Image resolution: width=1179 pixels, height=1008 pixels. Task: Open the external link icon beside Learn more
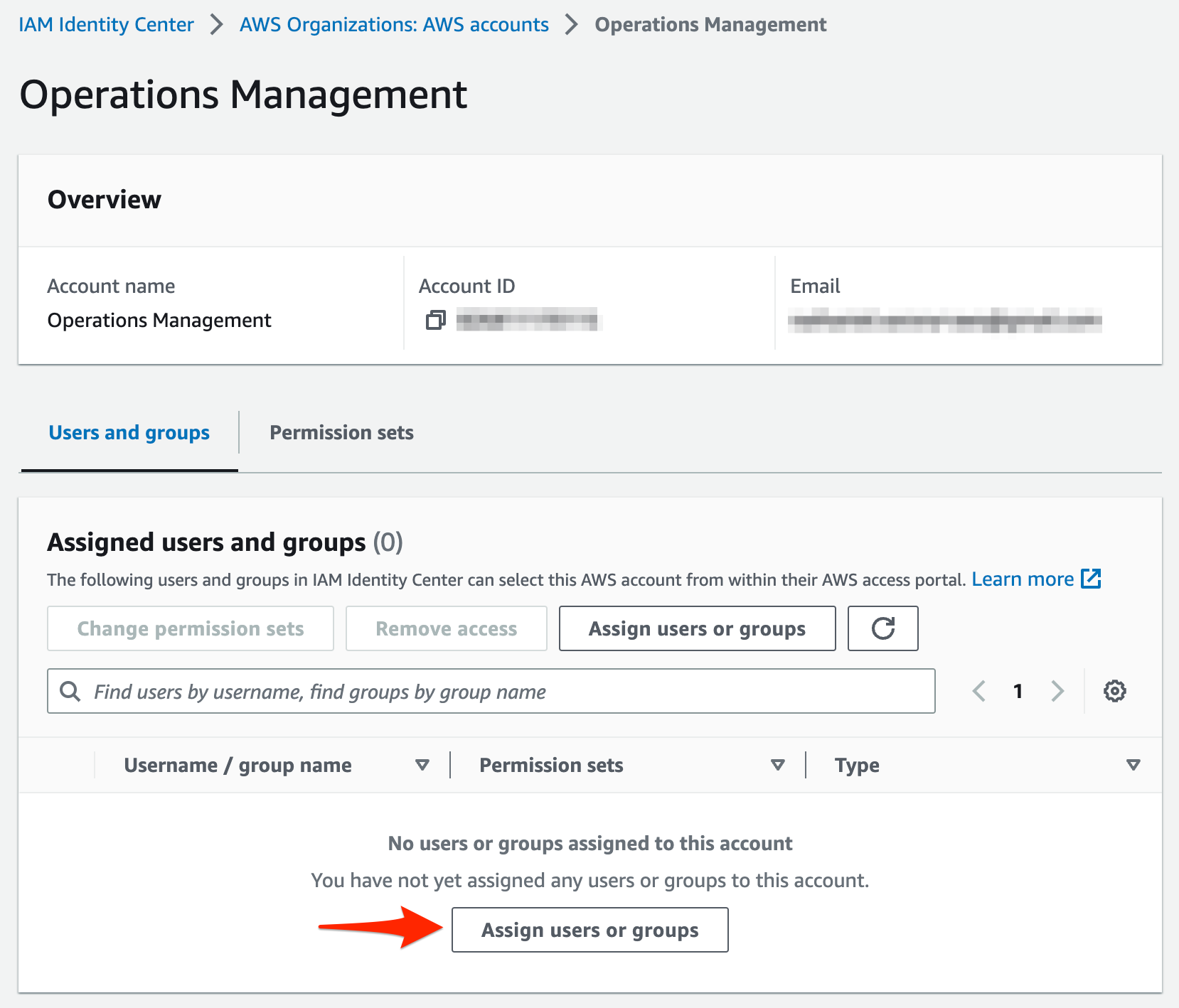1090,579
